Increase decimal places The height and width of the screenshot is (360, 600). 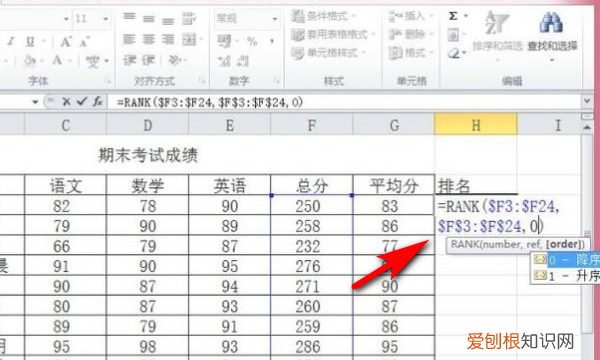[224, 61]
